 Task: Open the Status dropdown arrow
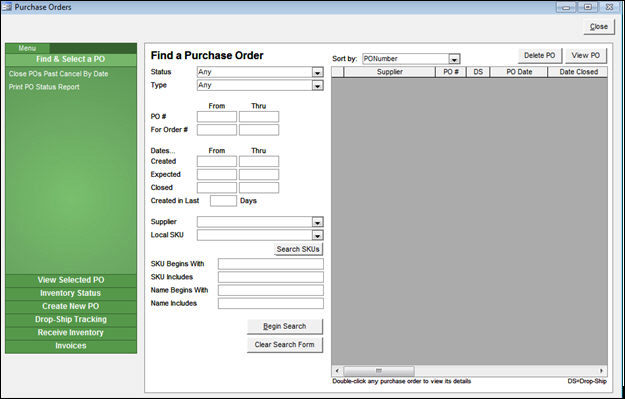(x=317, y=72)
